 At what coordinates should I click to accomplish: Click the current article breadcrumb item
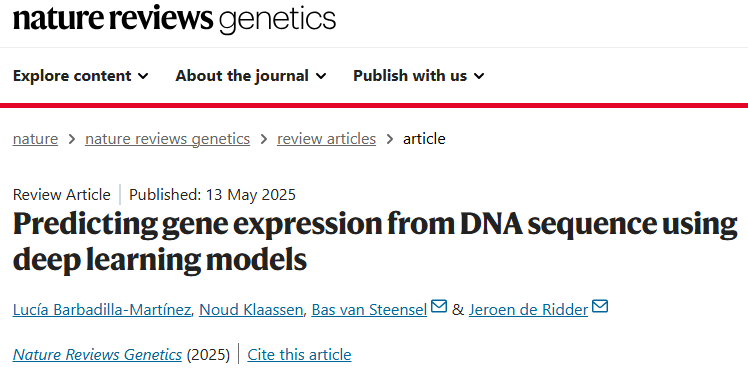tap(424, 139)
